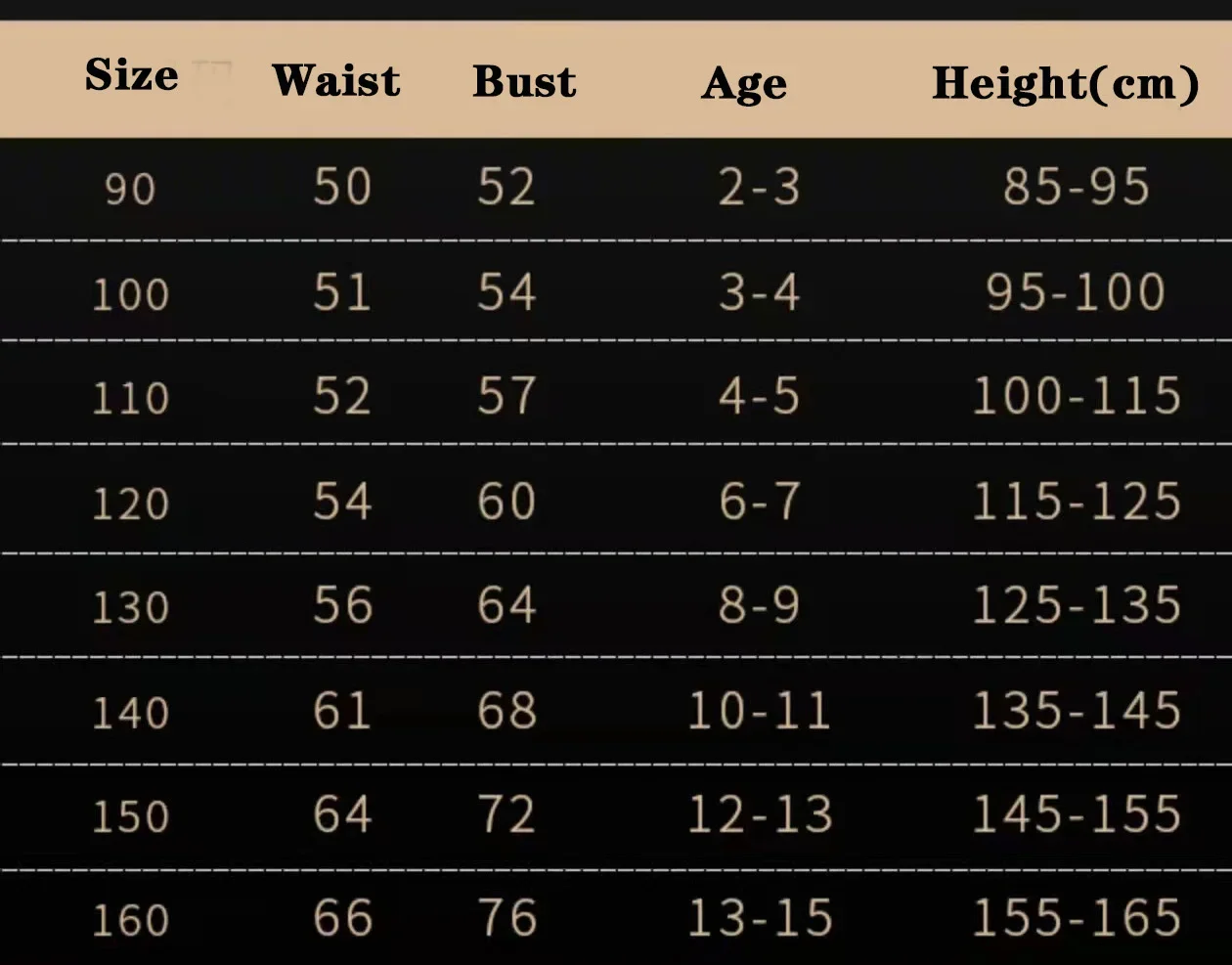
Task: Click size 160 in the Size column
Action: coord(130,920)
